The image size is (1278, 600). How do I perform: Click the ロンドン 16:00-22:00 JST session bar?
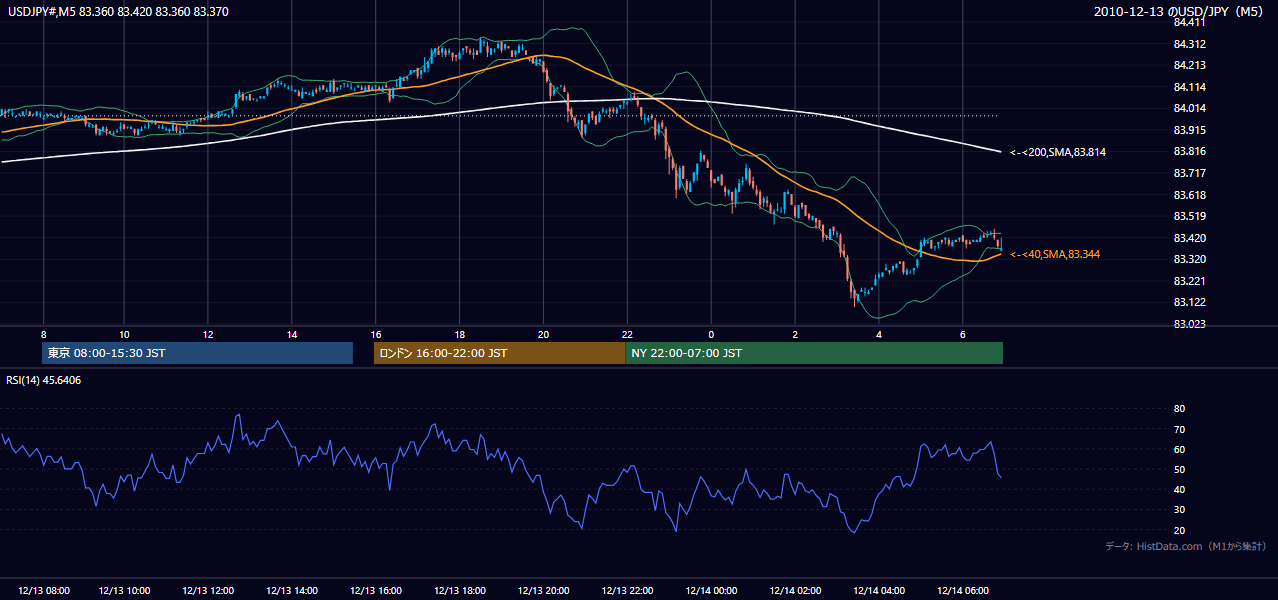499,353
